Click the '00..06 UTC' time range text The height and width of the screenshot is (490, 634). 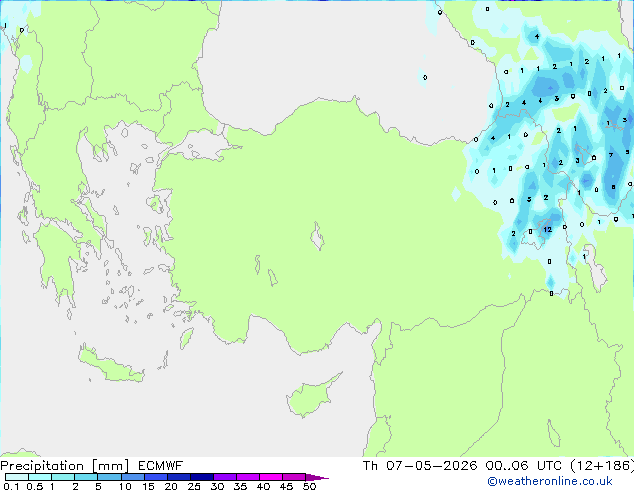point(524,466)
